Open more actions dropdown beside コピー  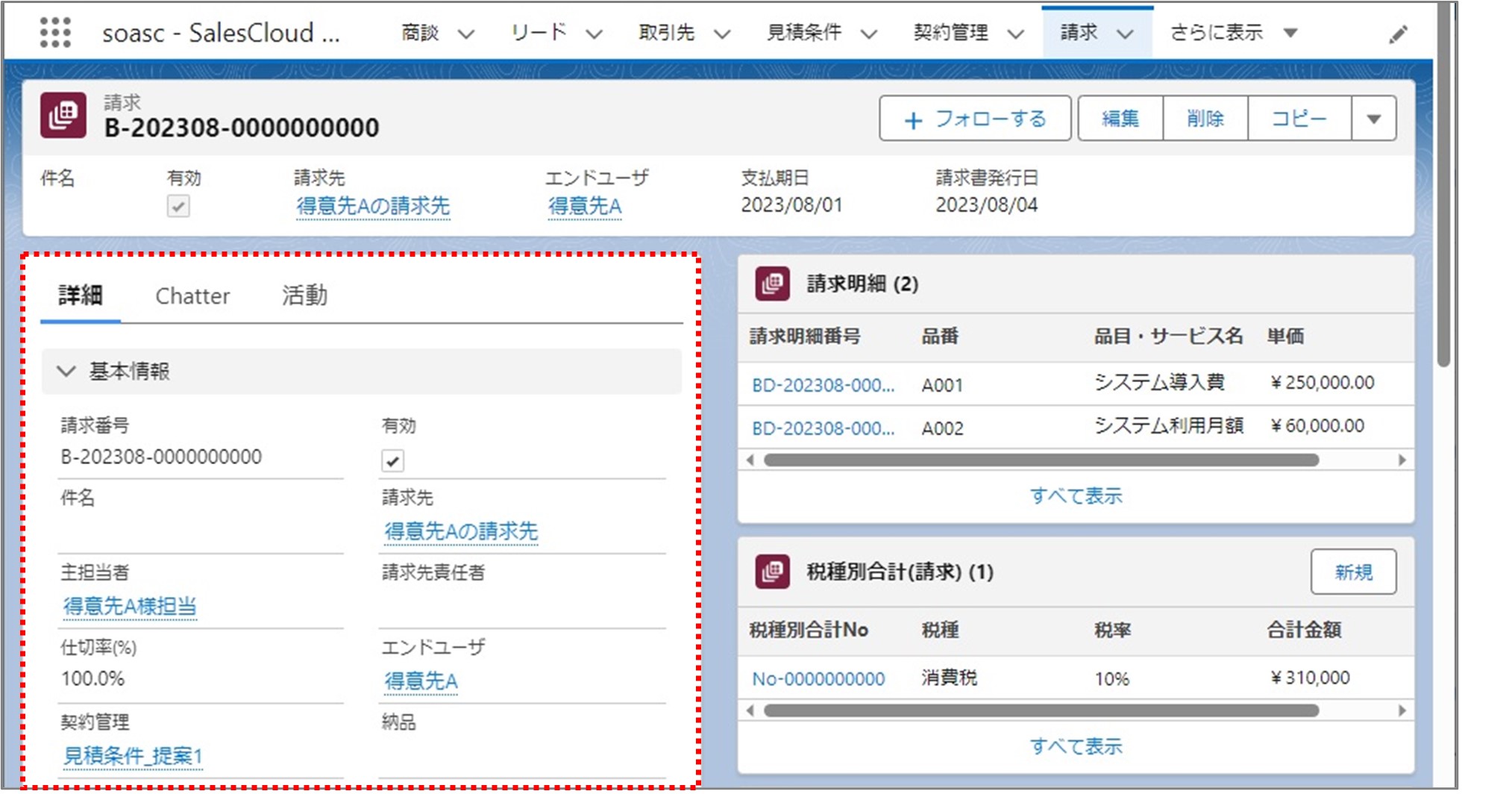coord(1374,119)
